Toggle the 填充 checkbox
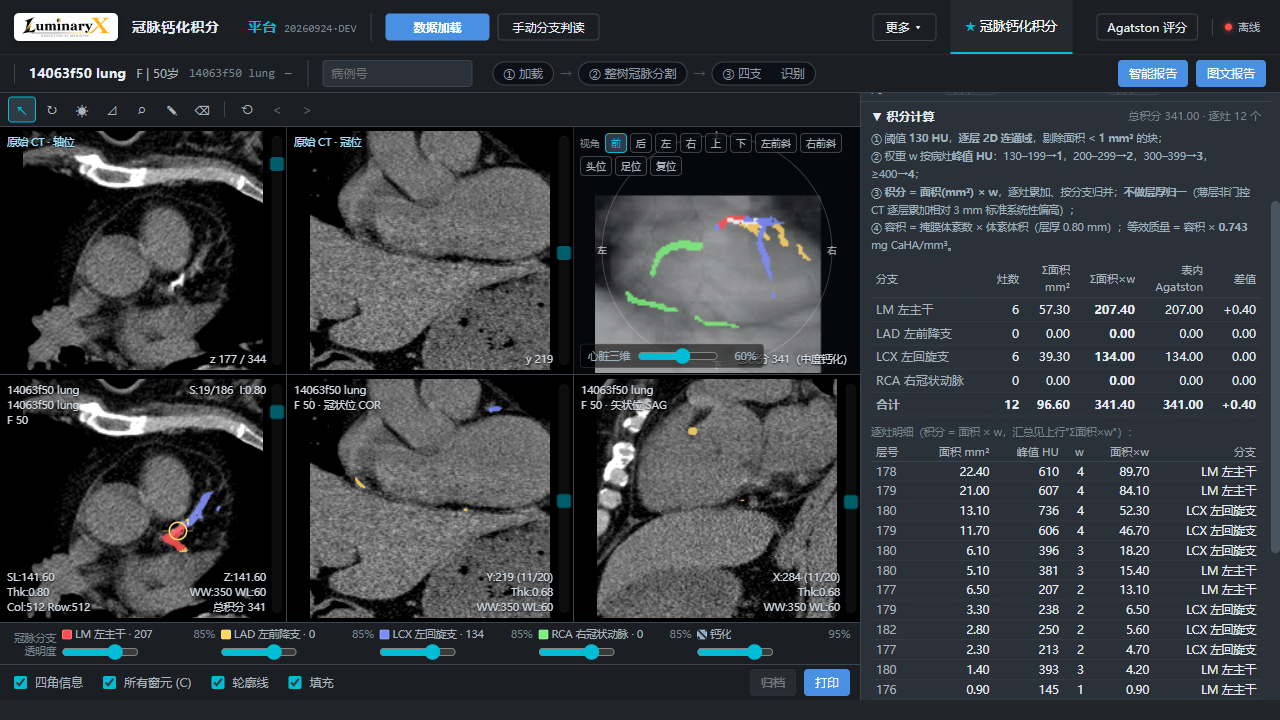 295,683
